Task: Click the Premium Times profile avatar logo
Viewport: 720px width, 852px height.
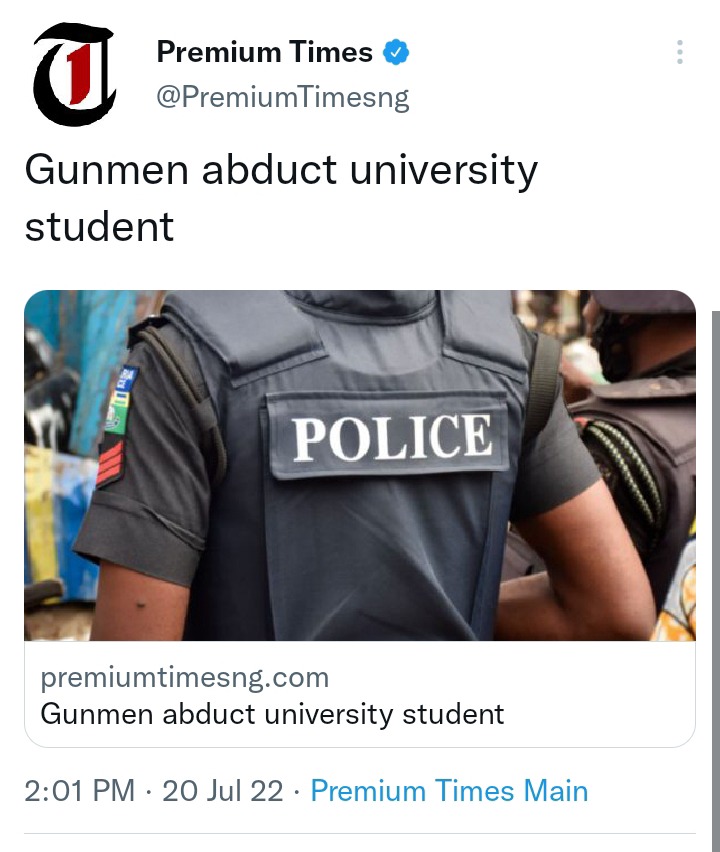Action: pos(74,74)
